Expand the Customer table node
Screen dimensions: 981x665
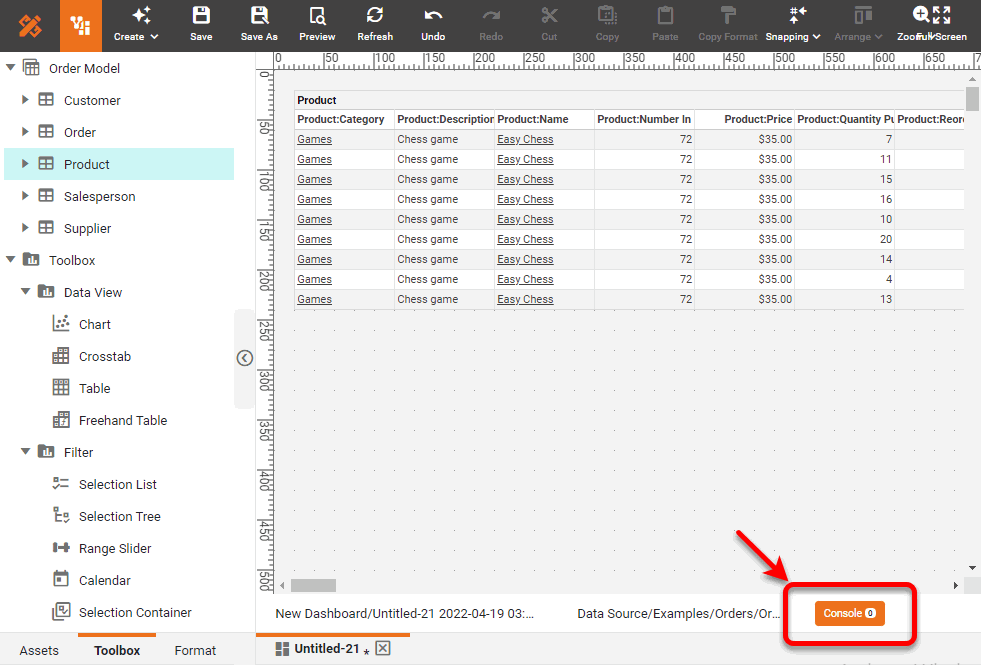26,100
